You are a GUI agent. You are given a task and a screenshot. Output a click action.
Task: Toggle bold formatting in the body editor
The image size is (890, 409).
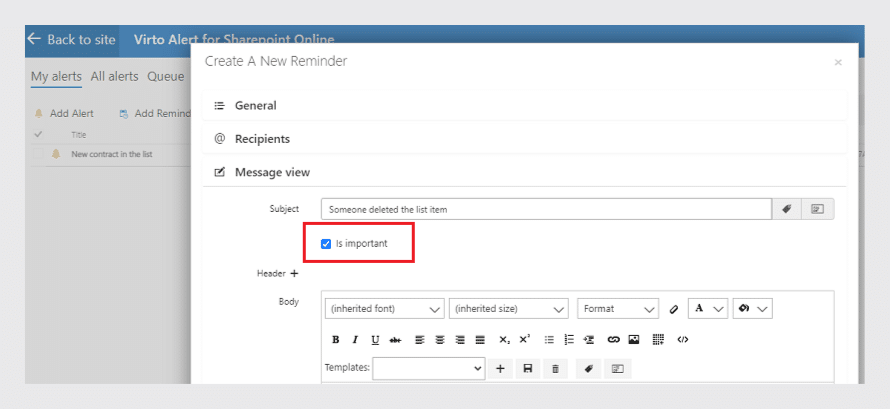[x=335, y=340]
